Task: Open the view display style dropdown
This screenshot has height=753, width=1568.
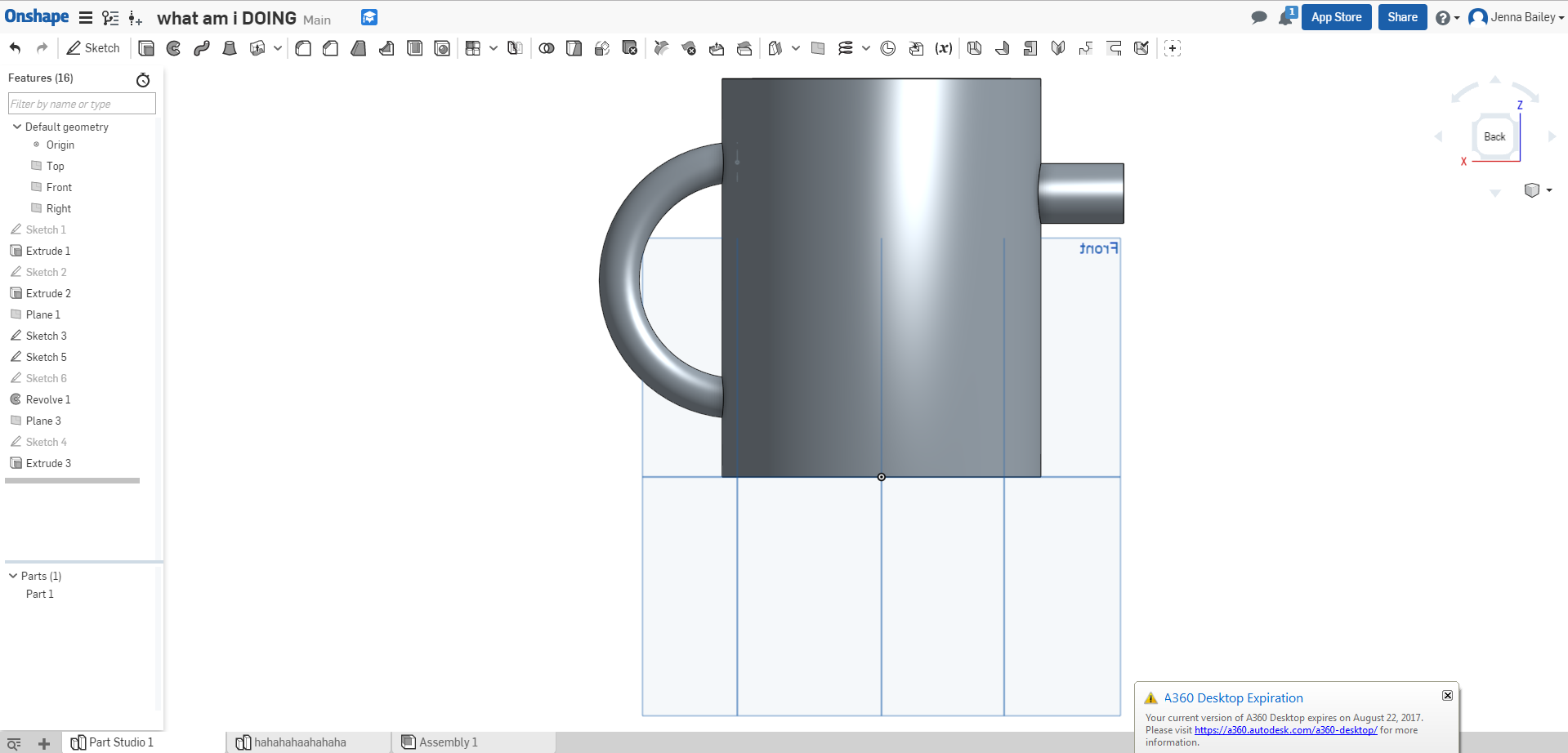Action: click(1538, 190)
